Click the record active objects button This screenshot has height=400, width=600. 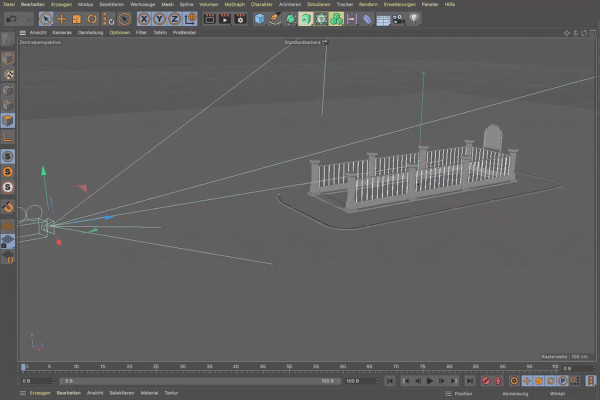point(486,381)
